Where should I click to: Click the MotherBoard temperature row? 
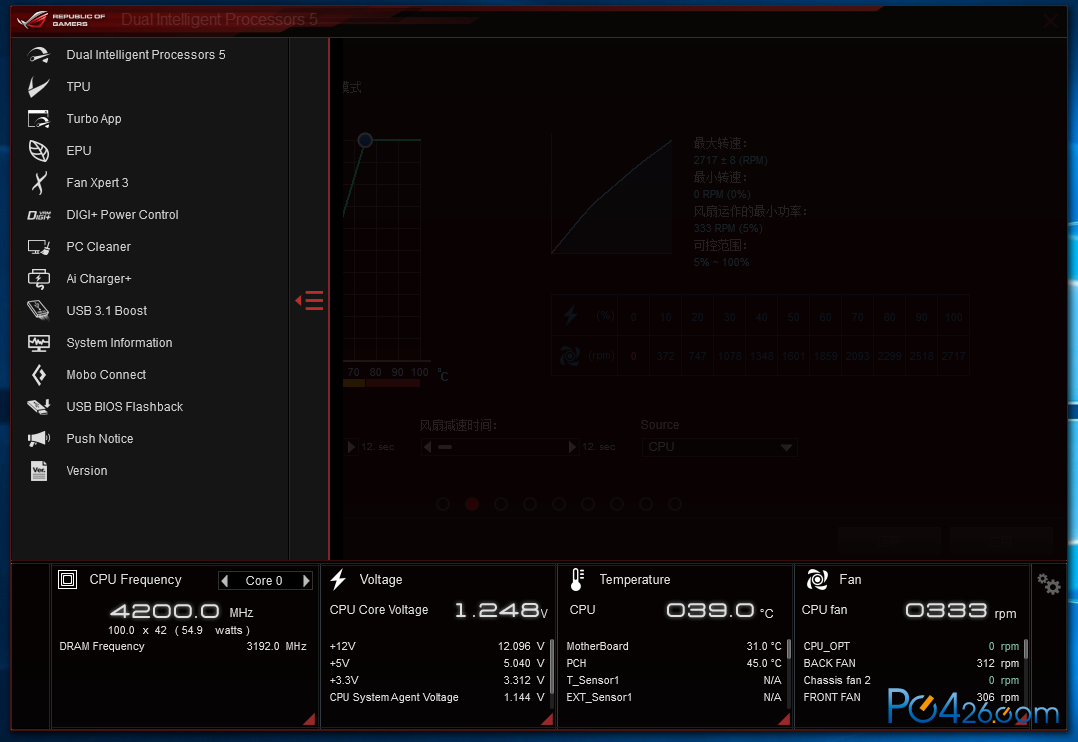pos(674,646)
